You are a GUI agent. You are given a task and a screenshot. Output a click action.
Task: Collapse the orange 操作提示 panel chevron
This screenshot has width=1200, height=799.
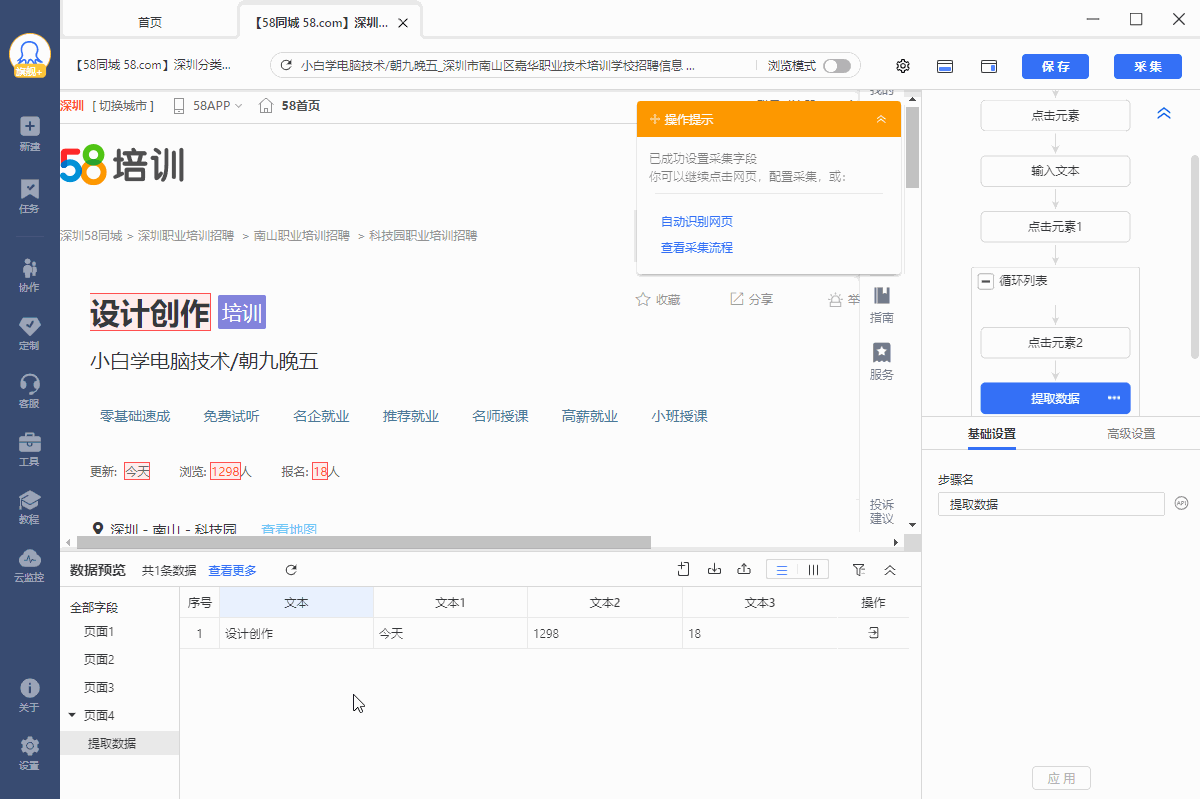(x=881, y=119)
